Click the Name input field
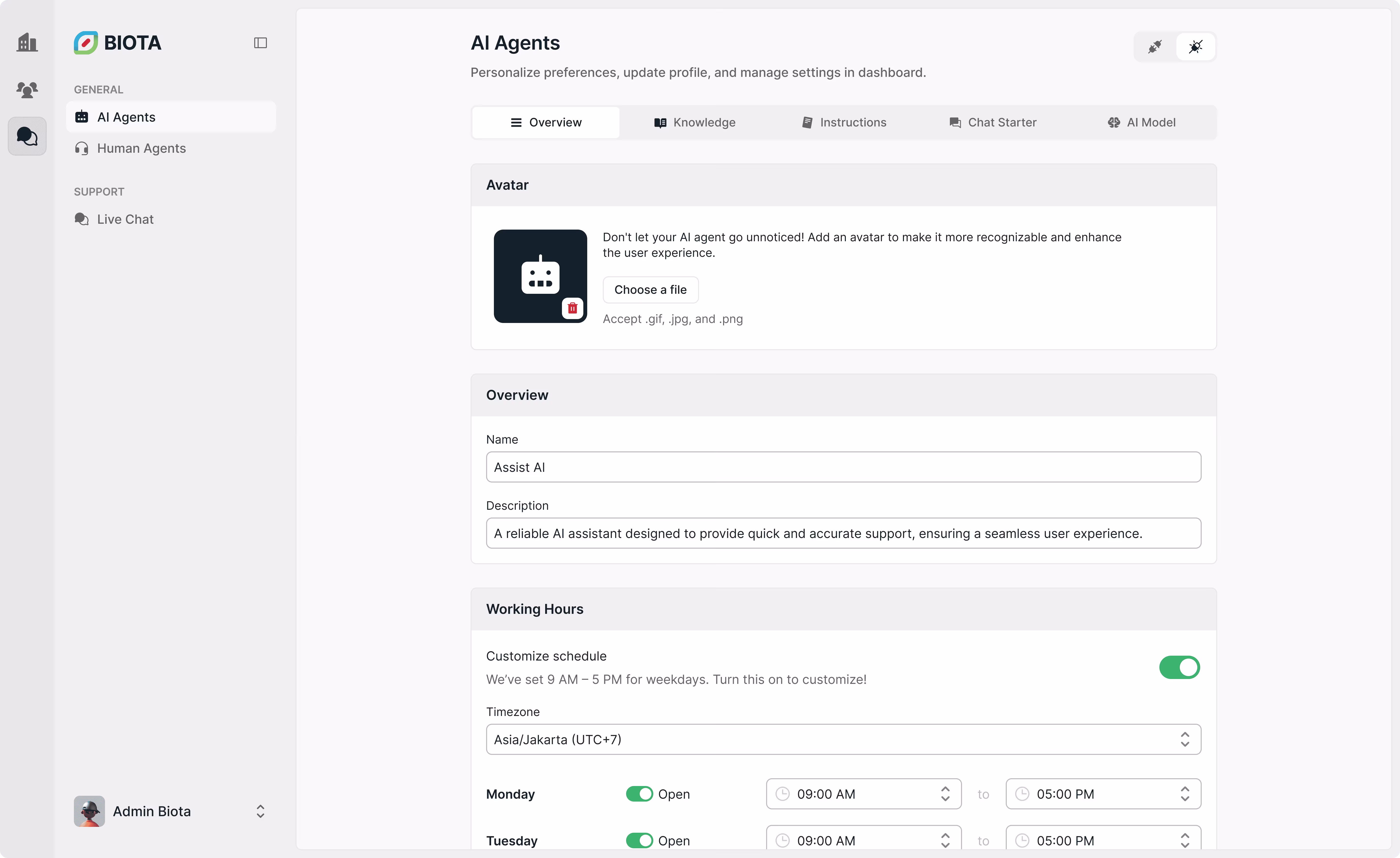1400x858 pixels. coord(843,467)
